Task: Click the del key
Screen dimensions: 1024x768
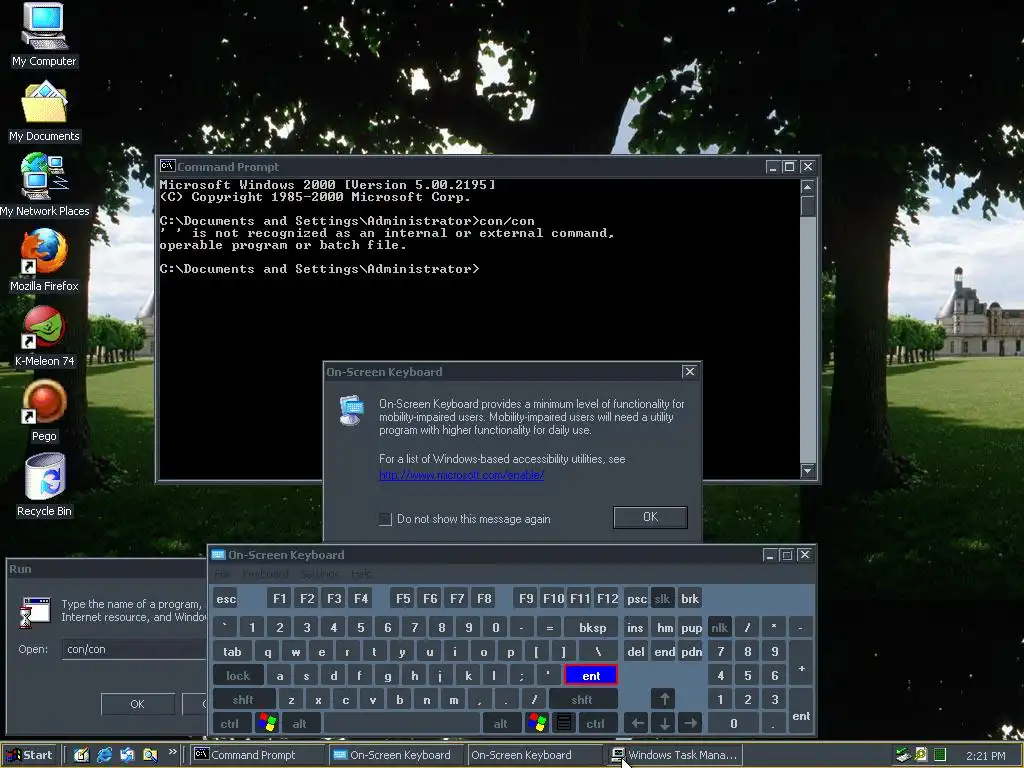Action: click(x=635, y=652)
